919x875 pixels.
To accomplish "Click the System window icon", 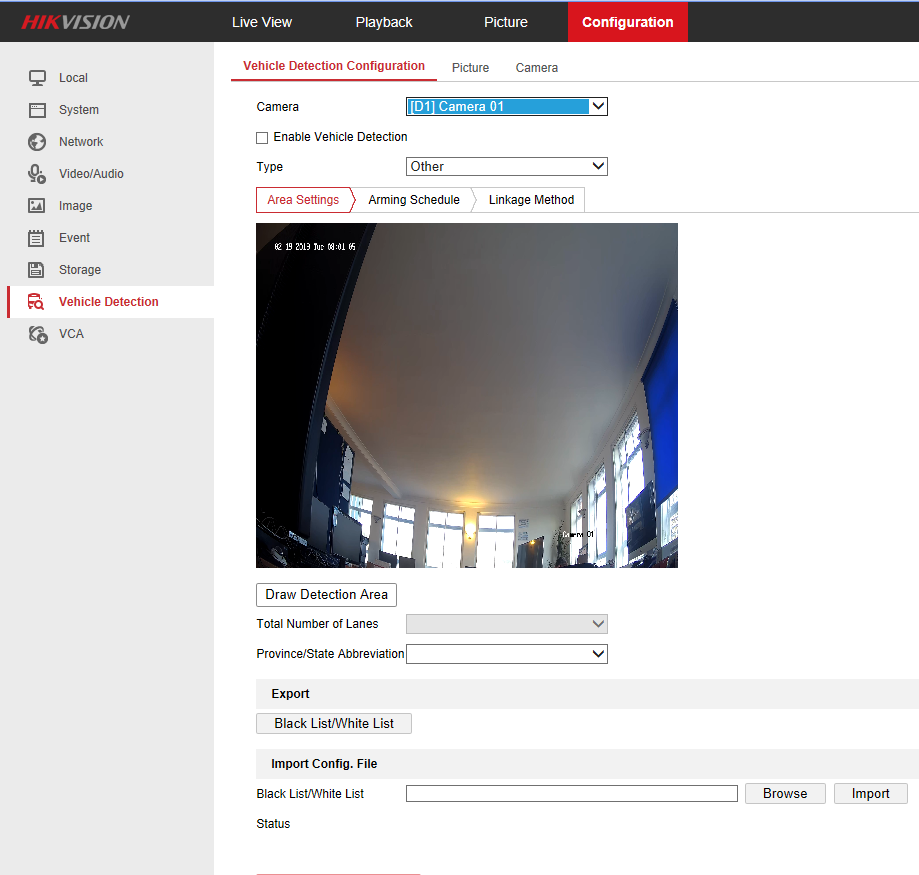I will (x=37, y=110).
